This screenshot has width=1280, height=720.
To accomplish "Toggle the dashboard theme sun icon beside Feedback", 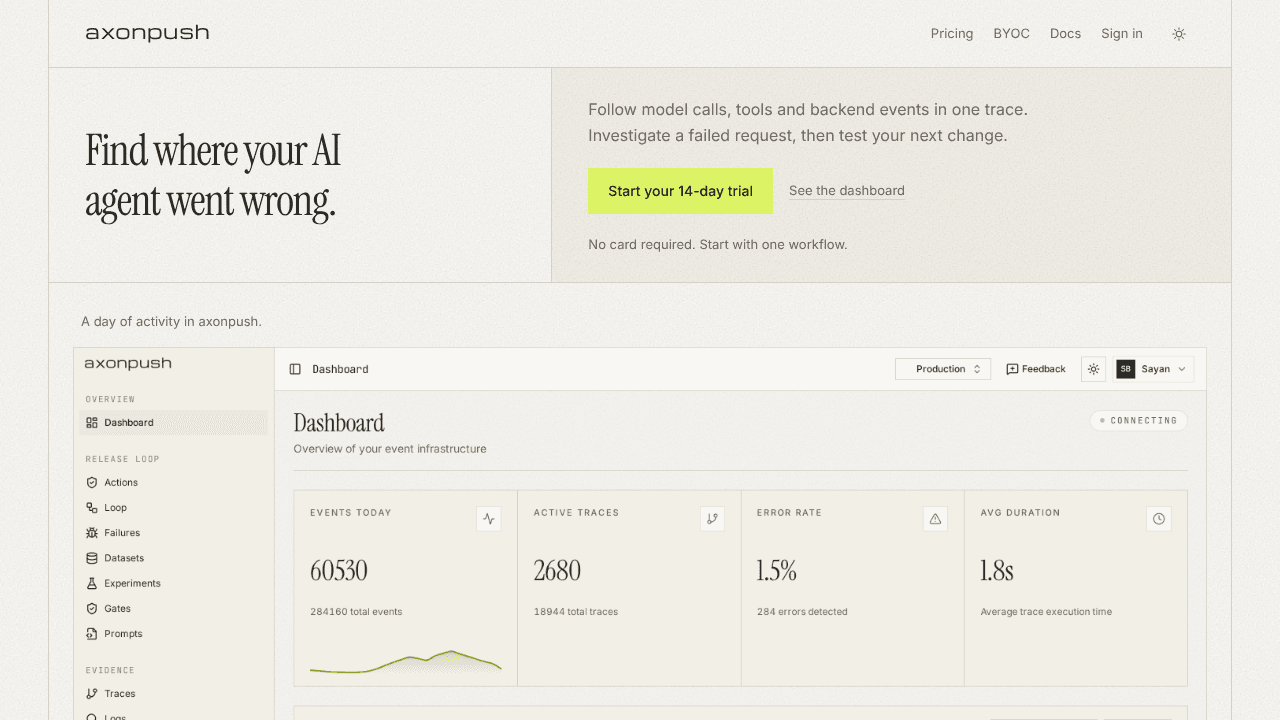I will point(1094,369).
